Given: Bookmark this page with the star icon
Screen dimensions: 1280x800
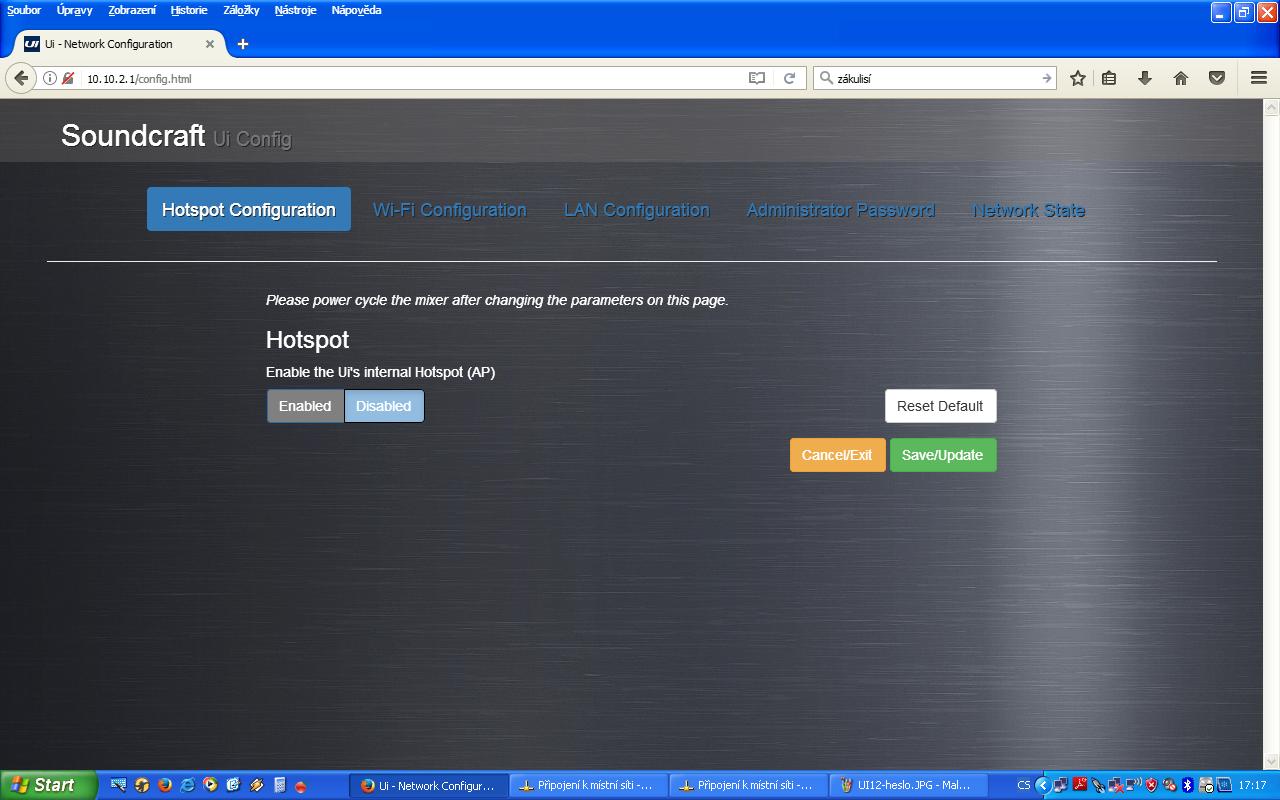Looking at the screenshot, I should (x=1078, y=78).
